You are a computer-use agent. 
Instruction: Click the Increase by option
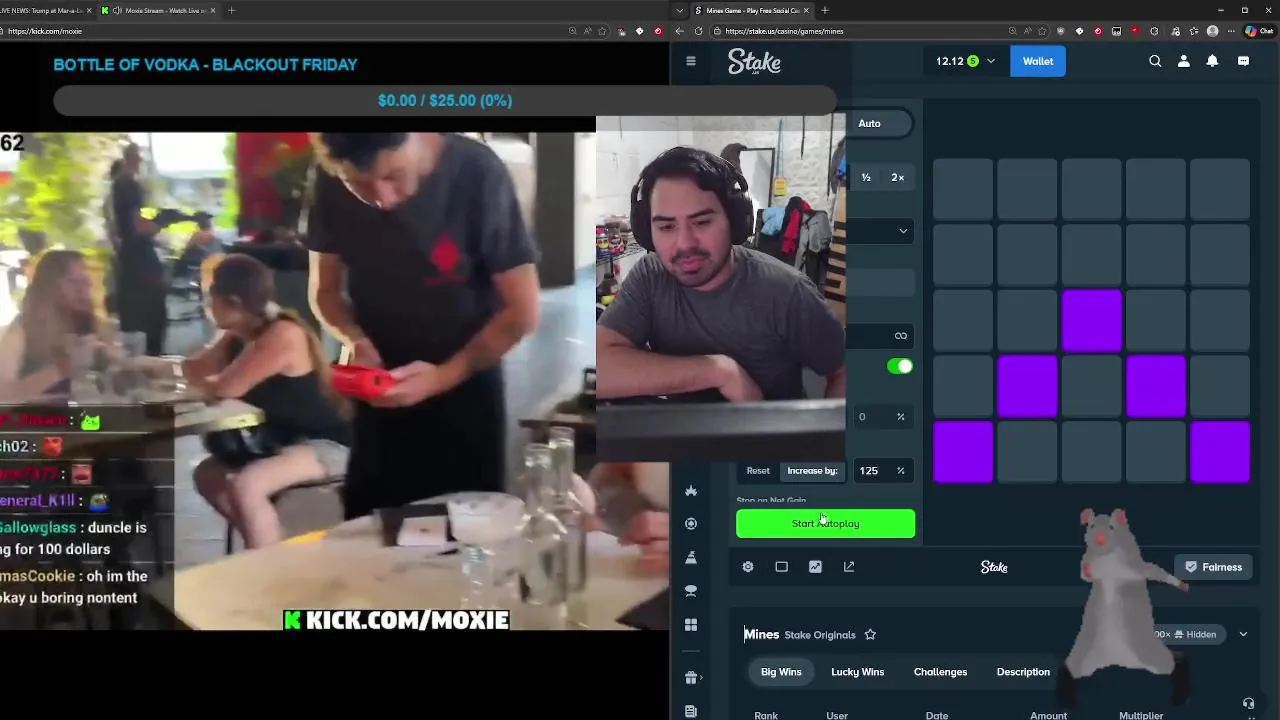[x=812, y=471]
